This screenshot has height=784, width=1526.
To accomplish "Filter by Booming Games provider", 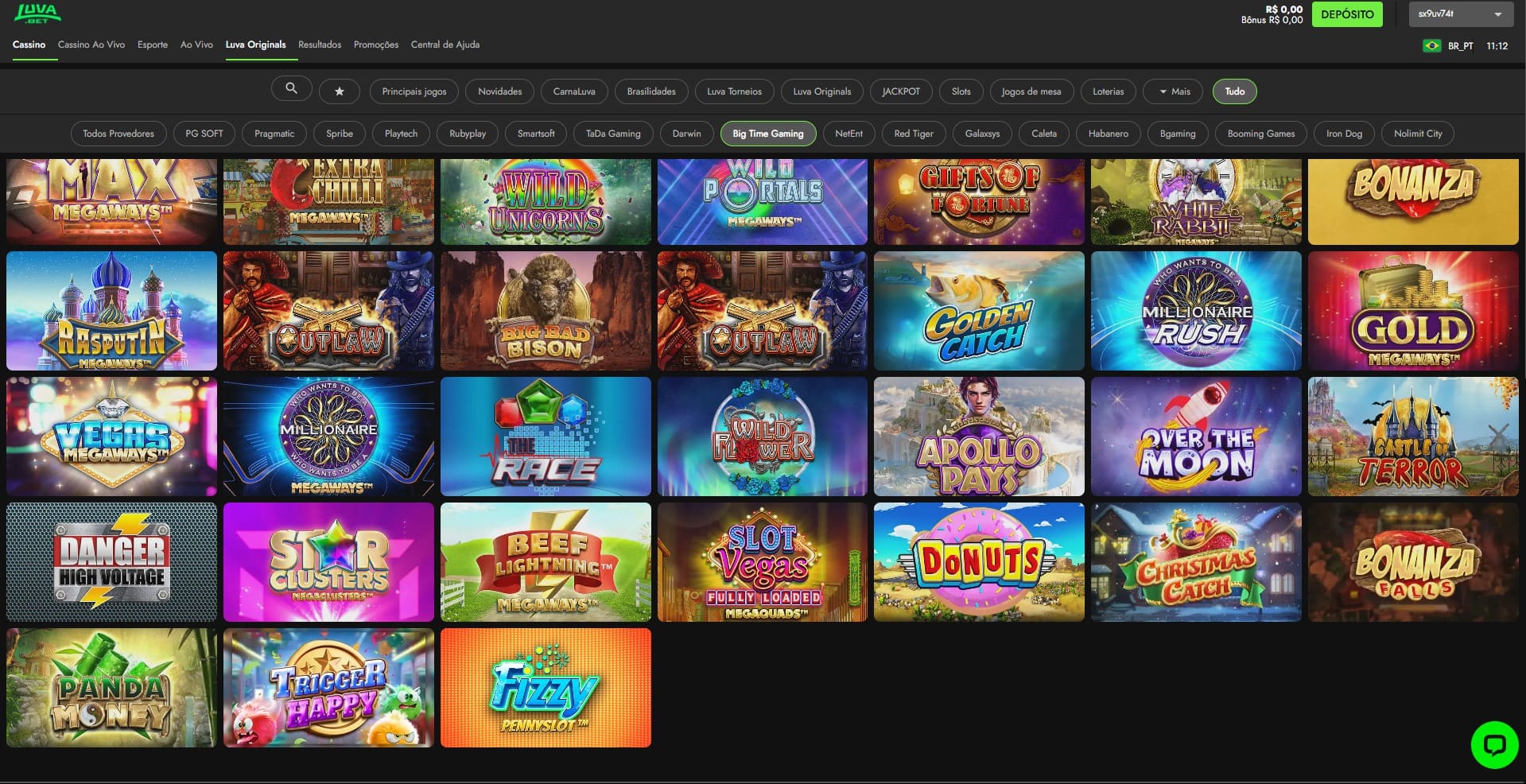I will [1261, 134].
